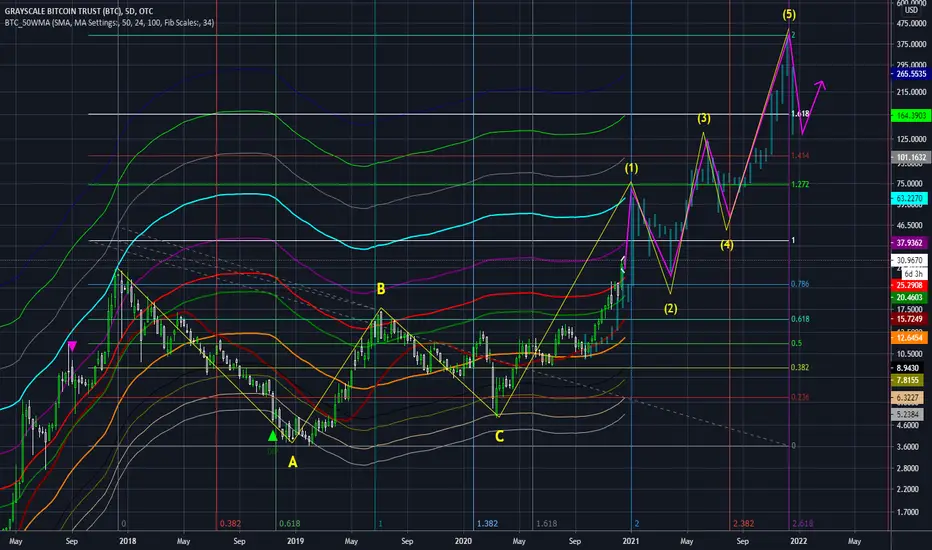
Task: Click the green 0.618 Fib time zone label
Action: (x=289, y=524)
